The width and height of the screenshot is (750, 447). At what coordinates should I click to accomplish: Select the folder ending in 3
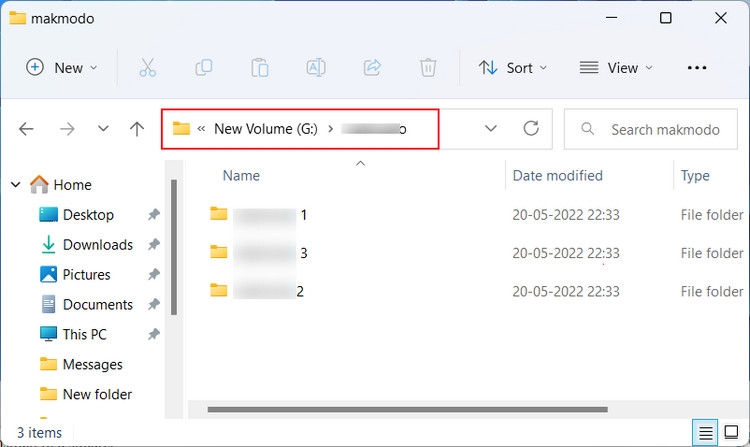pos(258,253)
